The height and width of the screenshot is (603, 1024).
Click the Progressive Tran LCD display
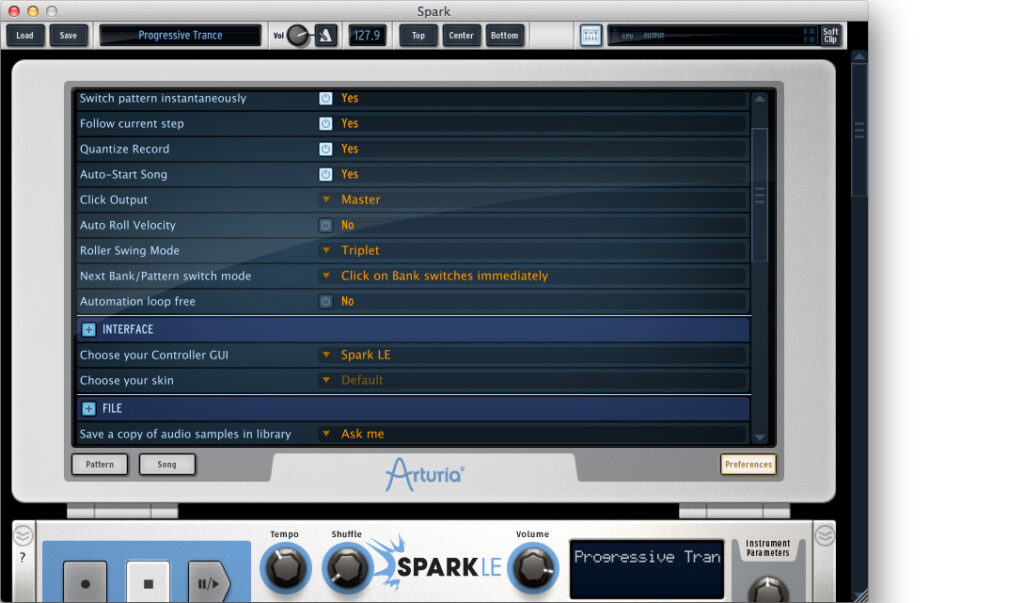point(647,568)
